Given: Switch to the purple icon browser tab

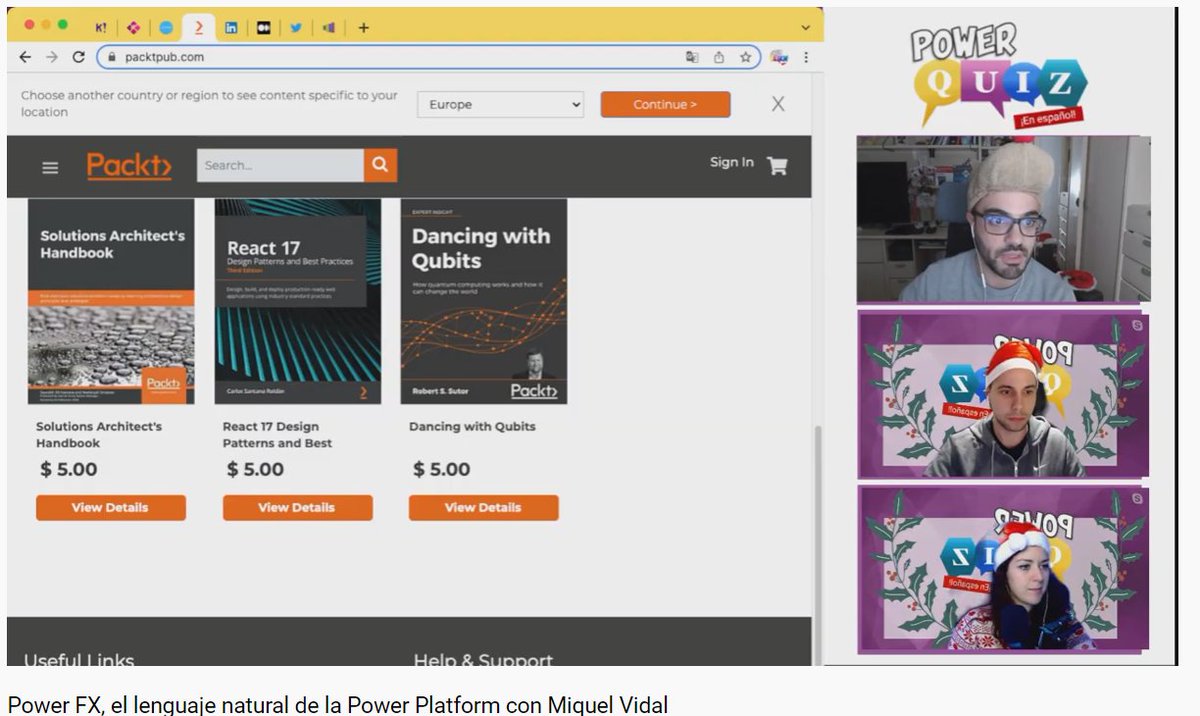Looking at the screenshot, I should [329, 28].
